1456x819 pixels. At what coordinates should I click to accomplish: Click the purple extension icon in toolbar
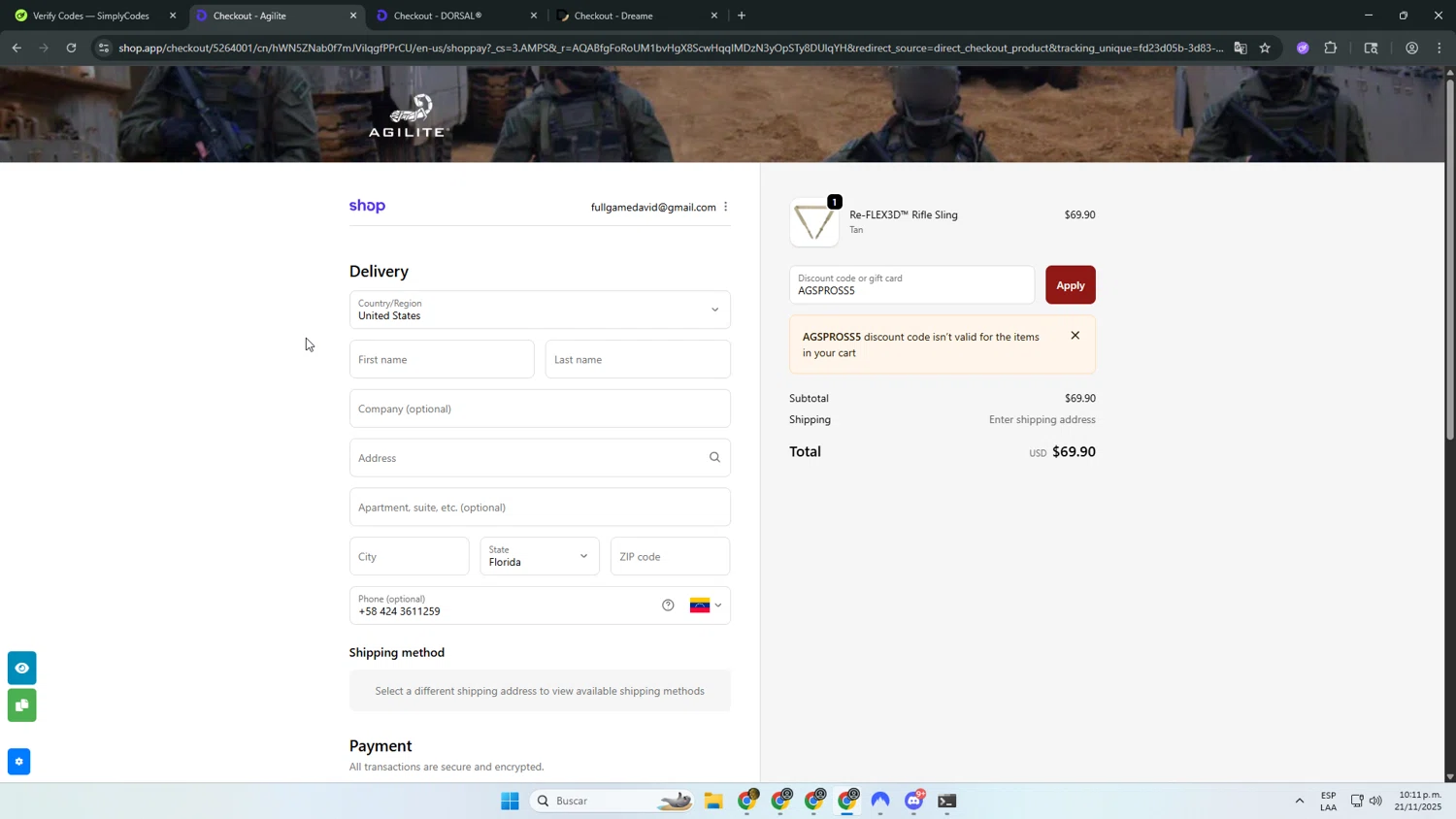point(1303,48)
